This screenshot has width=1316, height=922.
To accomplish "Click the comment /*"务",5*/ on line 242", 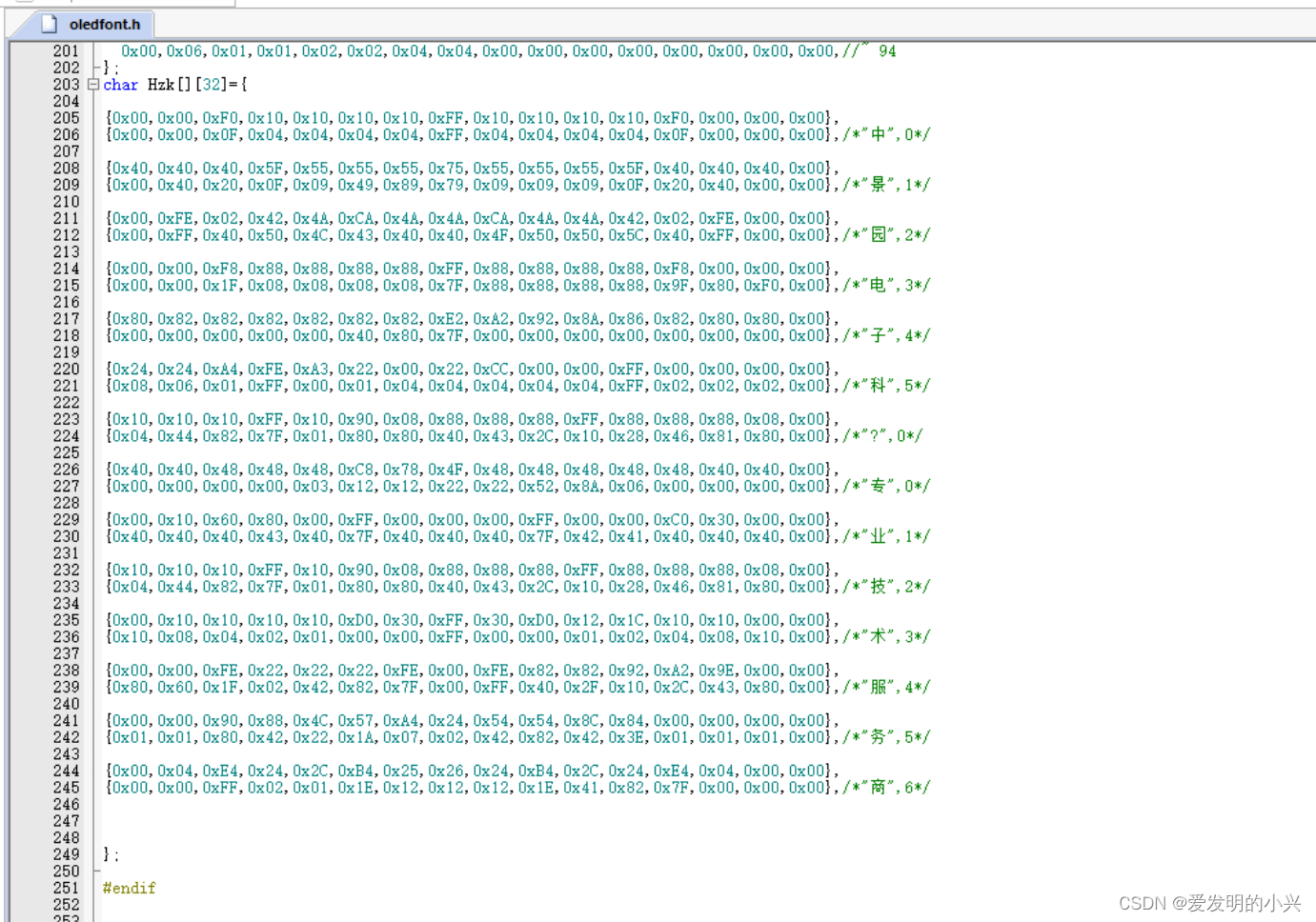I will pyautogui.click(x=886, y=737).
